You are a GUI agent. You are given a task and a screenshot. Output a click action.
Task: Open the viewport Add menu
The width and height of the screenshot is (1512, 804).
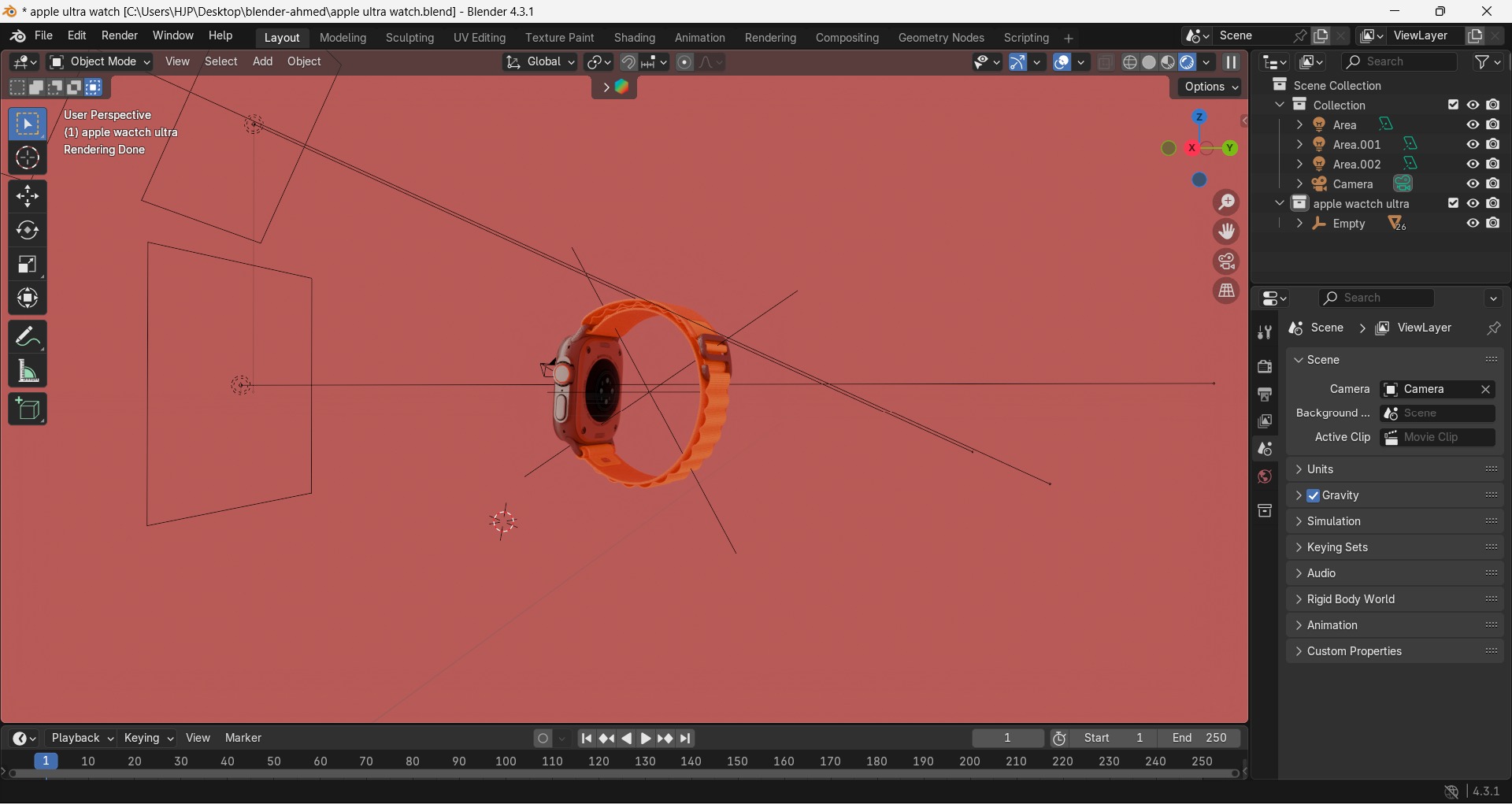[263, 62]
